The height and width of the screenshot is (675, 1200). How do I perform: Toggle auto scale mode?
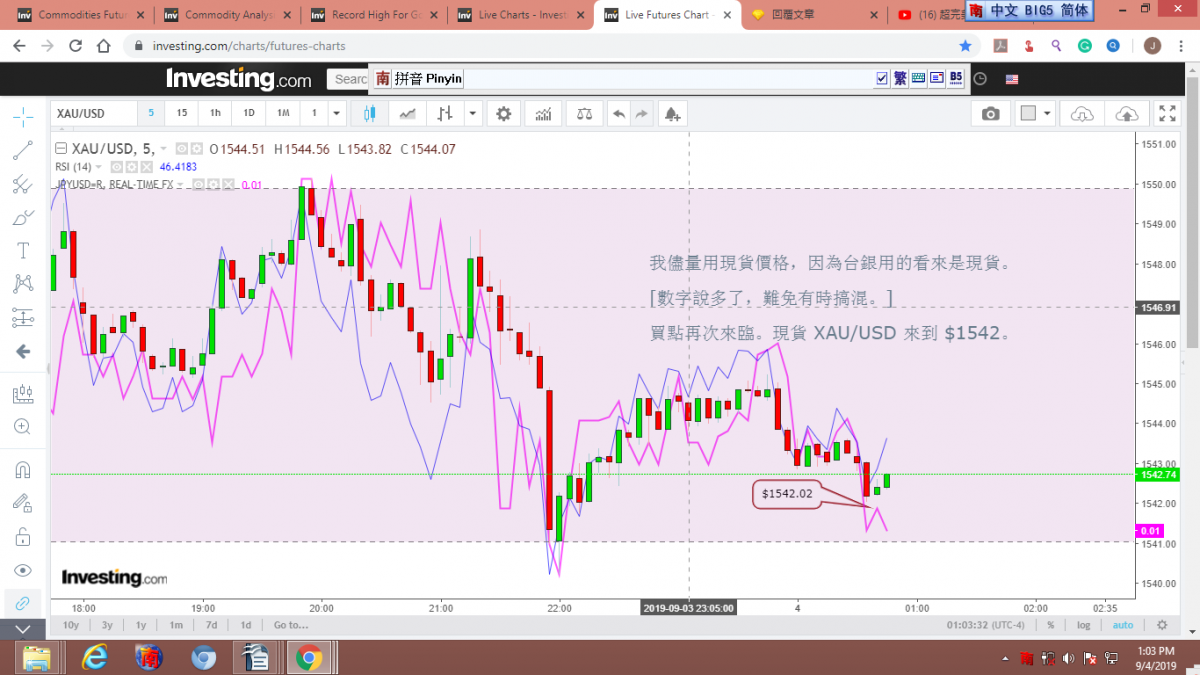1123,625
